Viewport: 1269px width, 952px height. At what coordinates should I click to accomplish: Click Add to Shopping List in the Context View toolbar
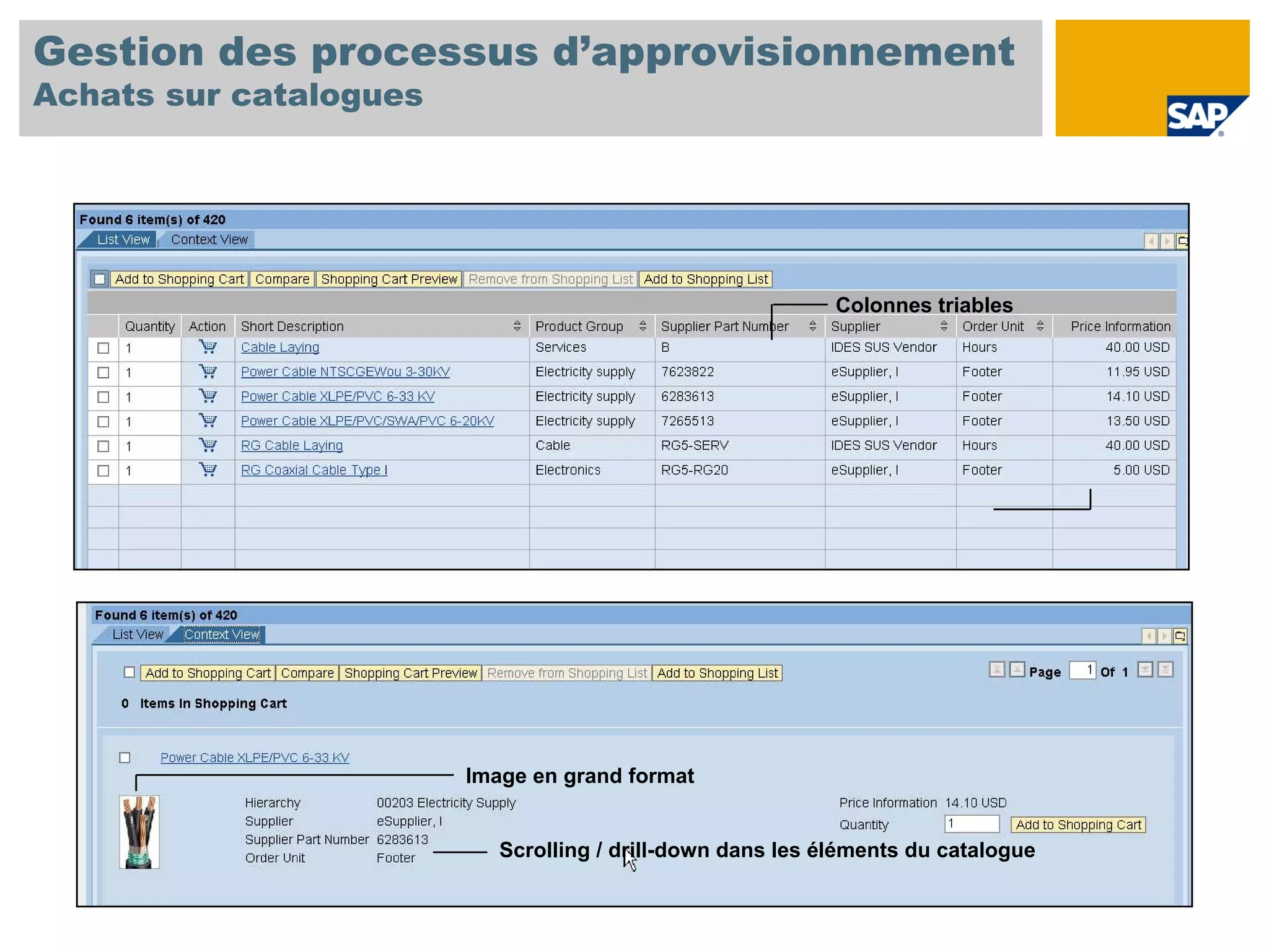(x=718, y=673)
